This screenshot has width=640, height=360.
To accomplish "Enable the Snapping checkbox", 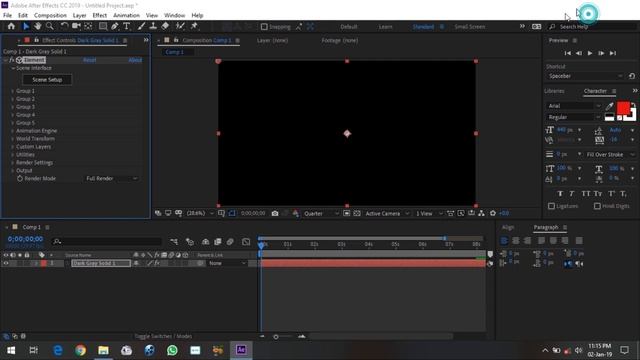I will [x=264, y=27].
